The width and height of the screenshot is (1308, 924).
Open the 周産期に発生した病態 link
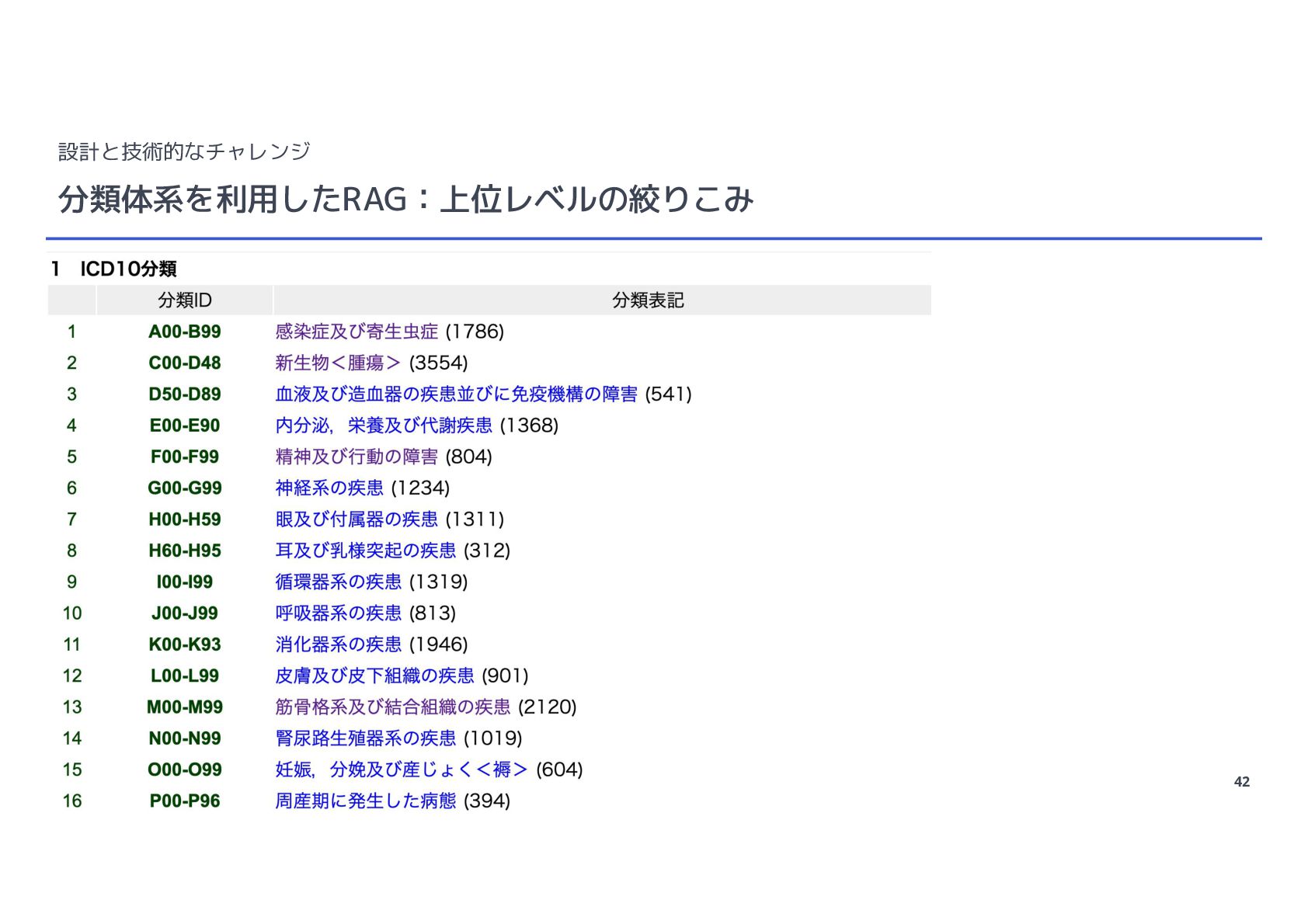click(366, 801)
